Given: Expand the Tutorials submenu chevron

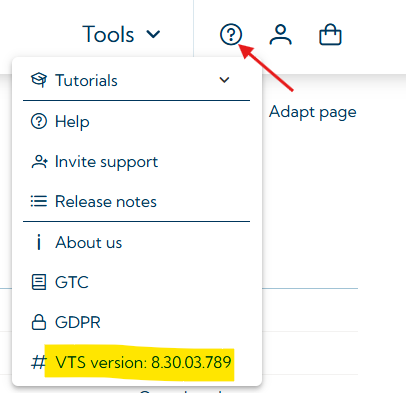Looking at the screenshot, I should point(224,80).
